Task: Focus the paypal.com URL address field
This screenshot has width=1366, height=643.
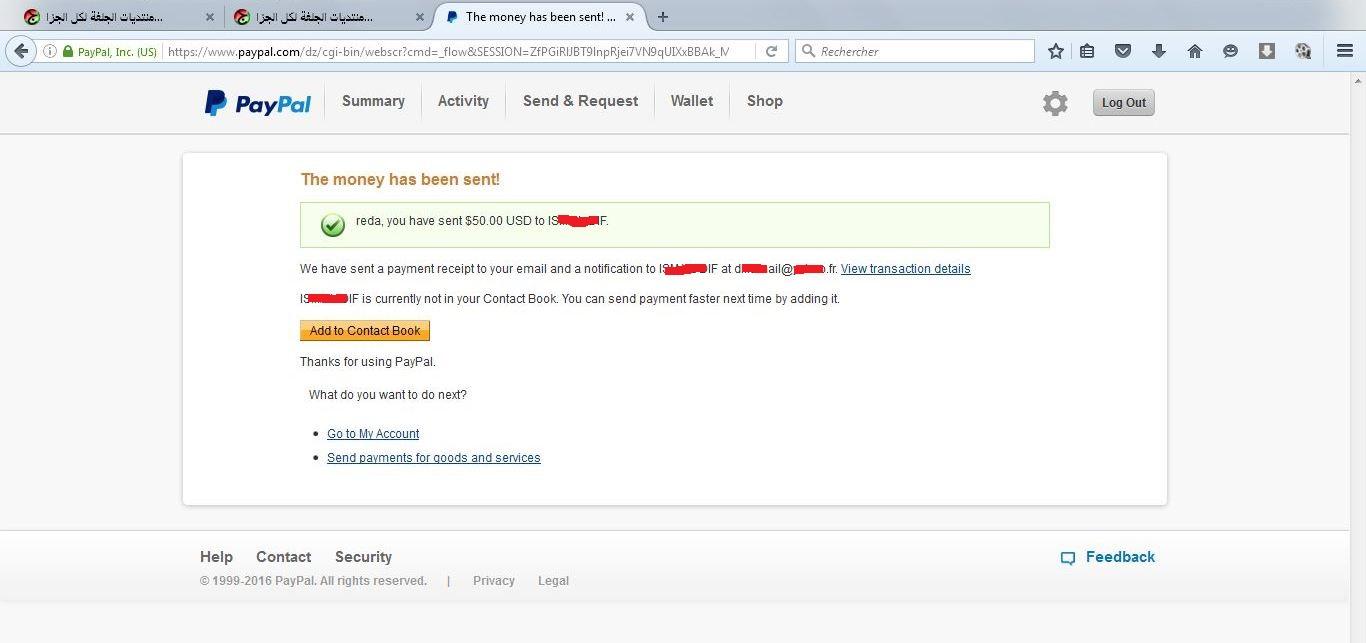Action: click(x=460, y=51)
